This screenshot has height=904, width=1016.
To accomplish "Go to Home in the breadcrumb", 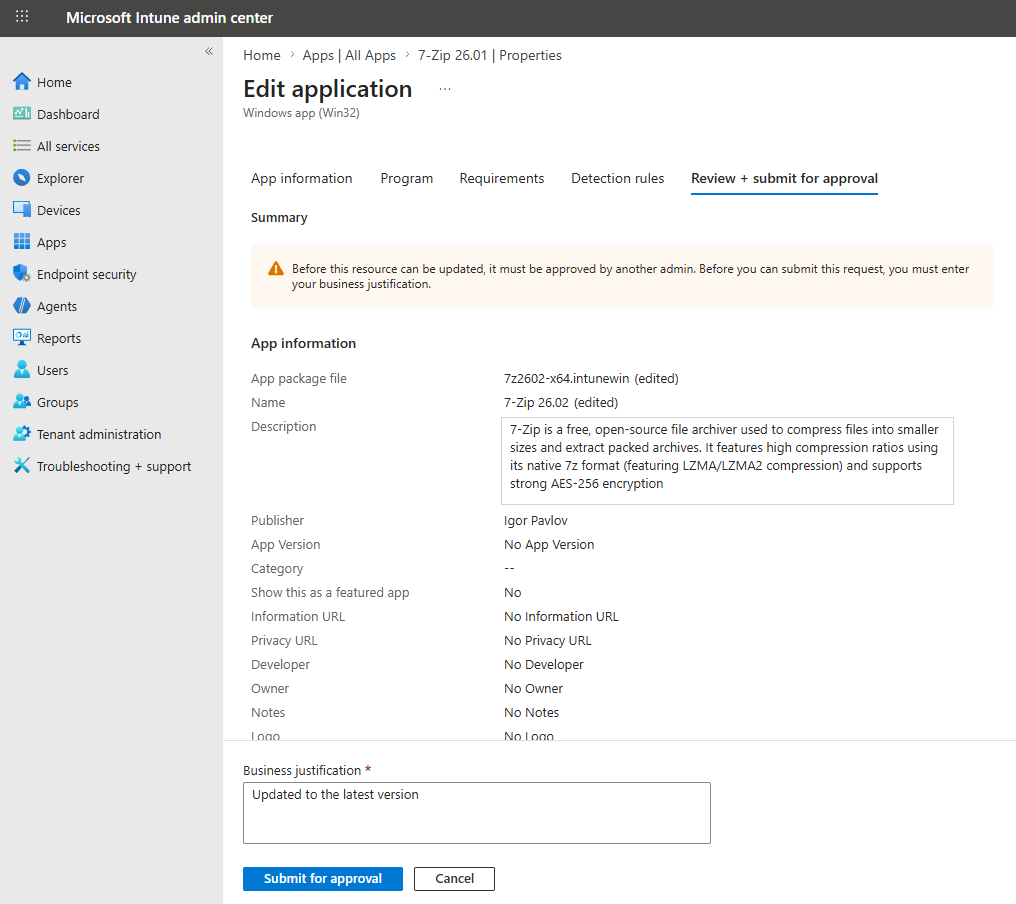I will [x=262, y=55].
